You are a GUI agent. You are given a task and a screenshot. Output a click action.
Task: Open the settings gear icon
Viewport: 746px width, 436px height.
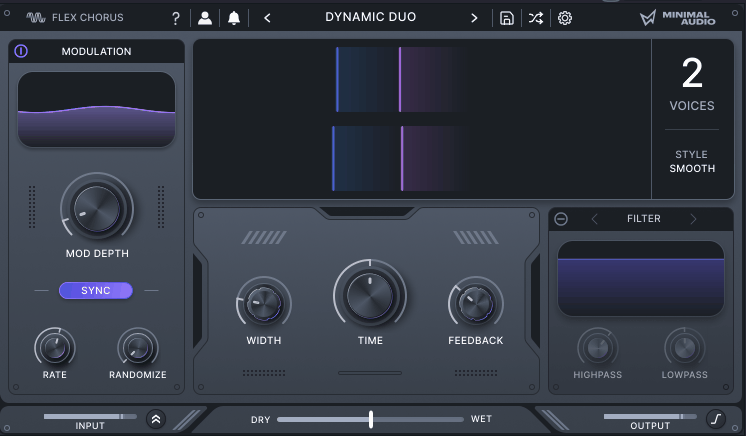(565, 18)
